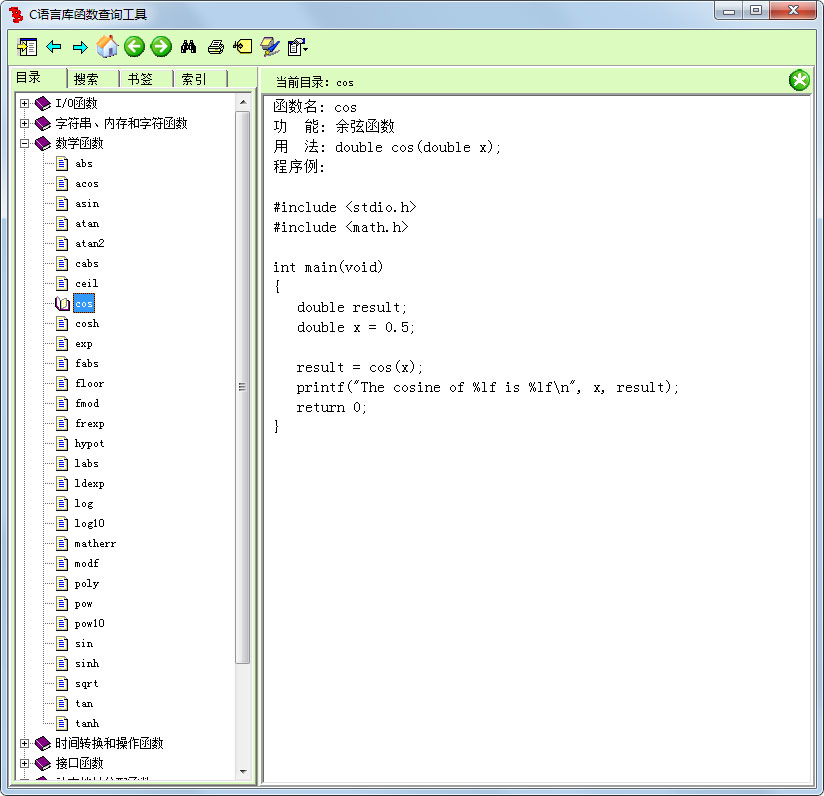Collapse the 数学函数 tree node
The width and height of the screenshot is (824, 796).
coord(24,143)
